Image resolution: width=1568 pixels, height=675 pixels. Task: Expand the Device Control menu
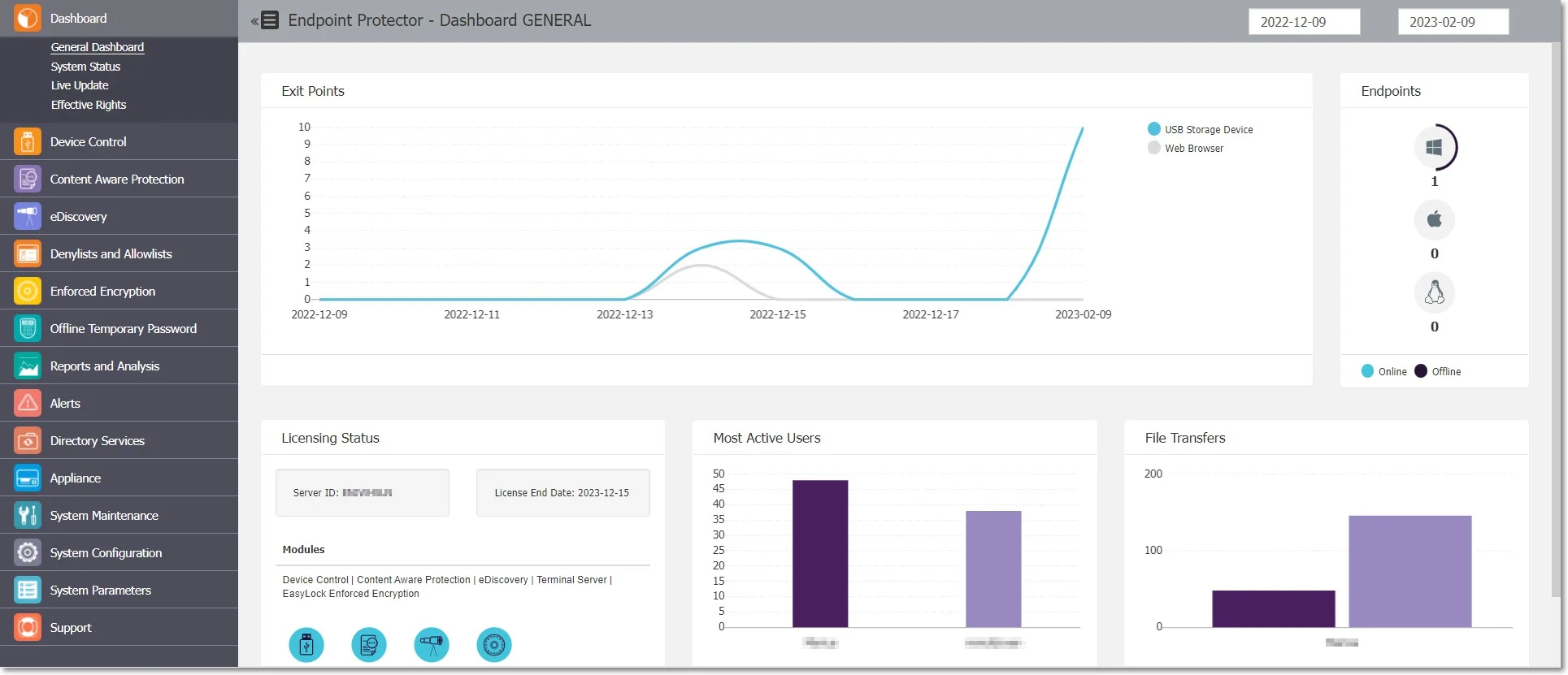(x=119, y=141)
